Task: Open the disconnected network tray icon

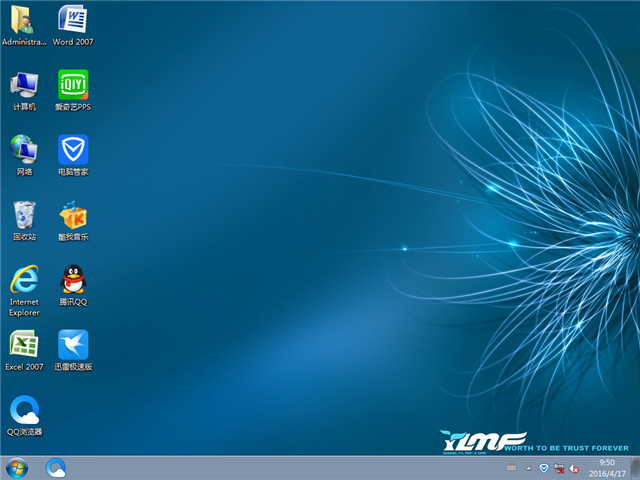Action: (559, 468)
